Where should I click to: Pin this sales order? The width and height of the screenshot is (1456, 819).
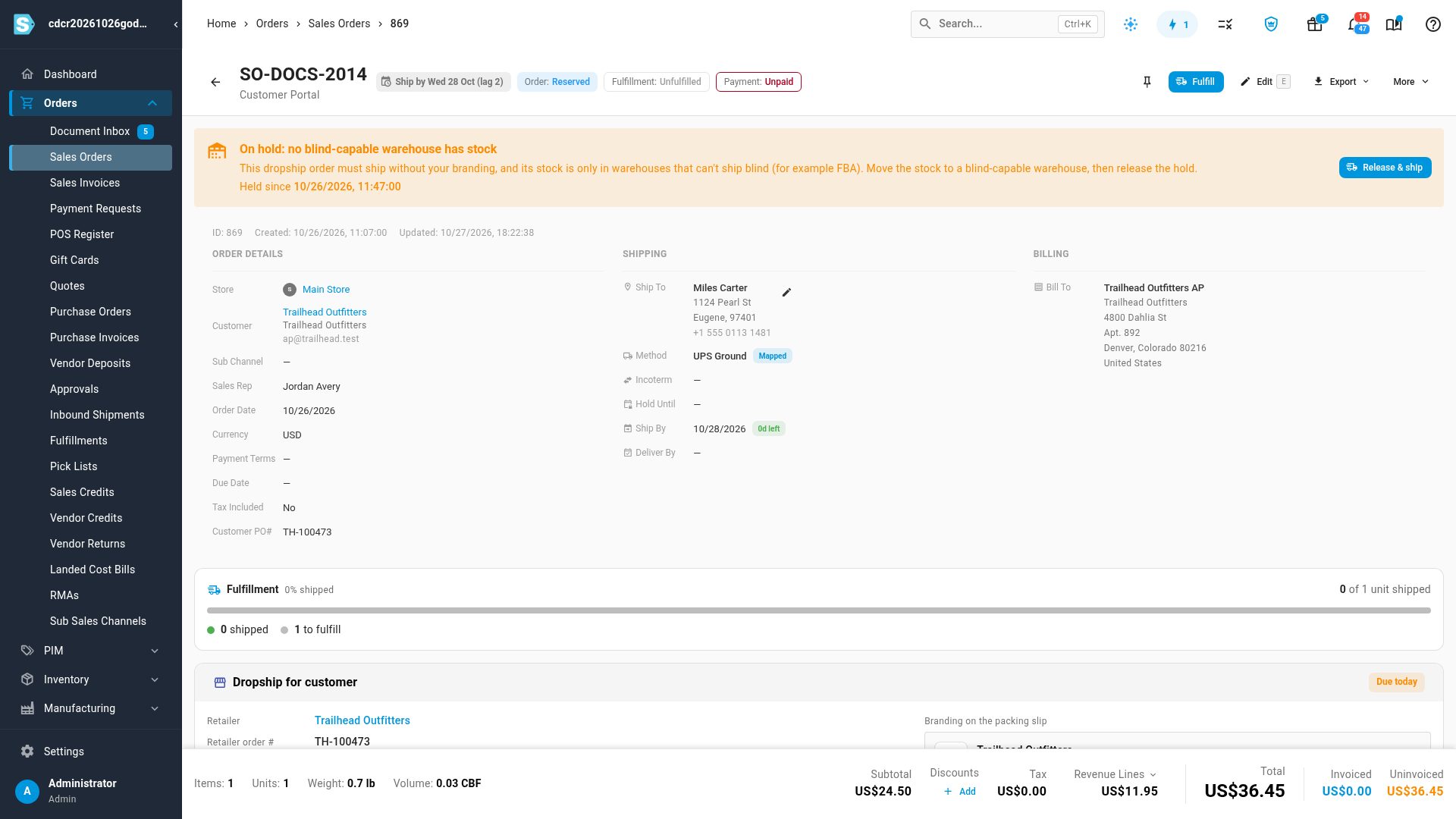tap(1147, 82)
